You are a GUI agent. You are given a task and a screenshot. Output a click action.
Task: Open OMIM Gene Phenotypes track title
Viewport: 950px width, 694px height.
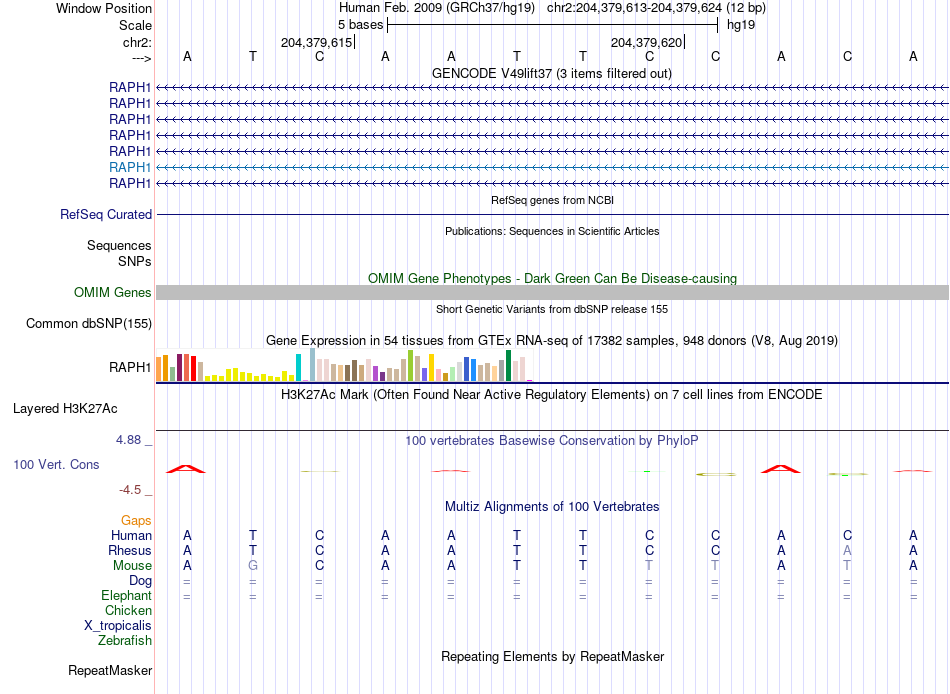click(553, 278)
